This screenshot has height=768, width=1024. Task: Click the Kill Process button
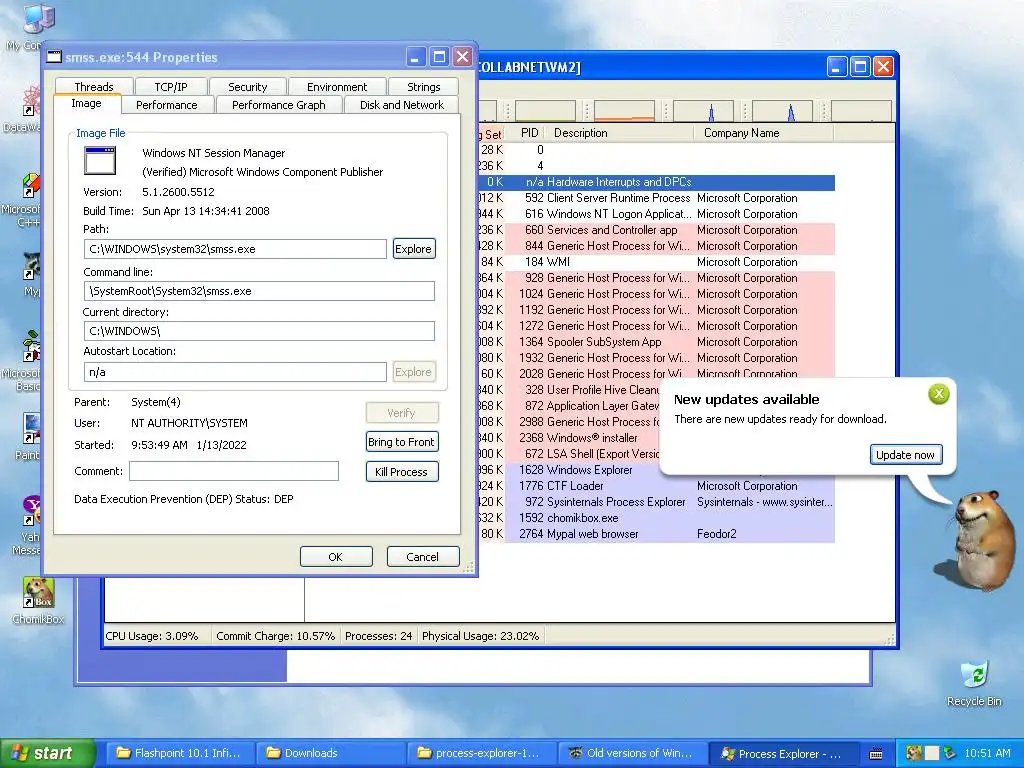[x=401, y=472]
